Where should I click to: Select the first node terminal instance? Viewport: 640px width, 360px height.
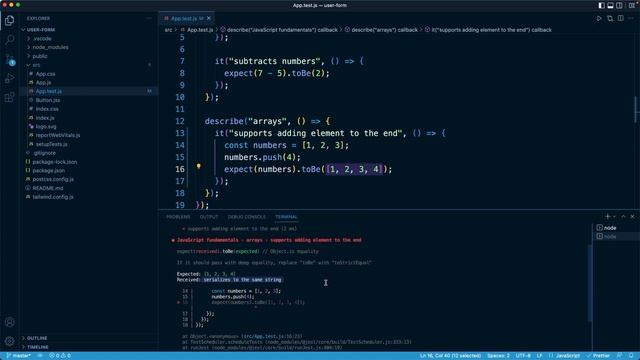(x=616, y=228)
